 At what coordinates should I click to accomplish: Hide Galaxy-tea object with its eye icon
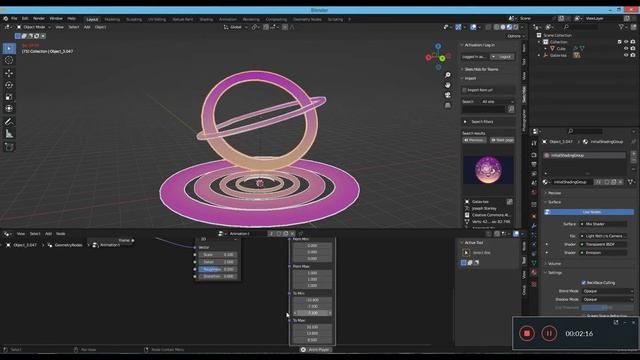(x=626, y=55)
